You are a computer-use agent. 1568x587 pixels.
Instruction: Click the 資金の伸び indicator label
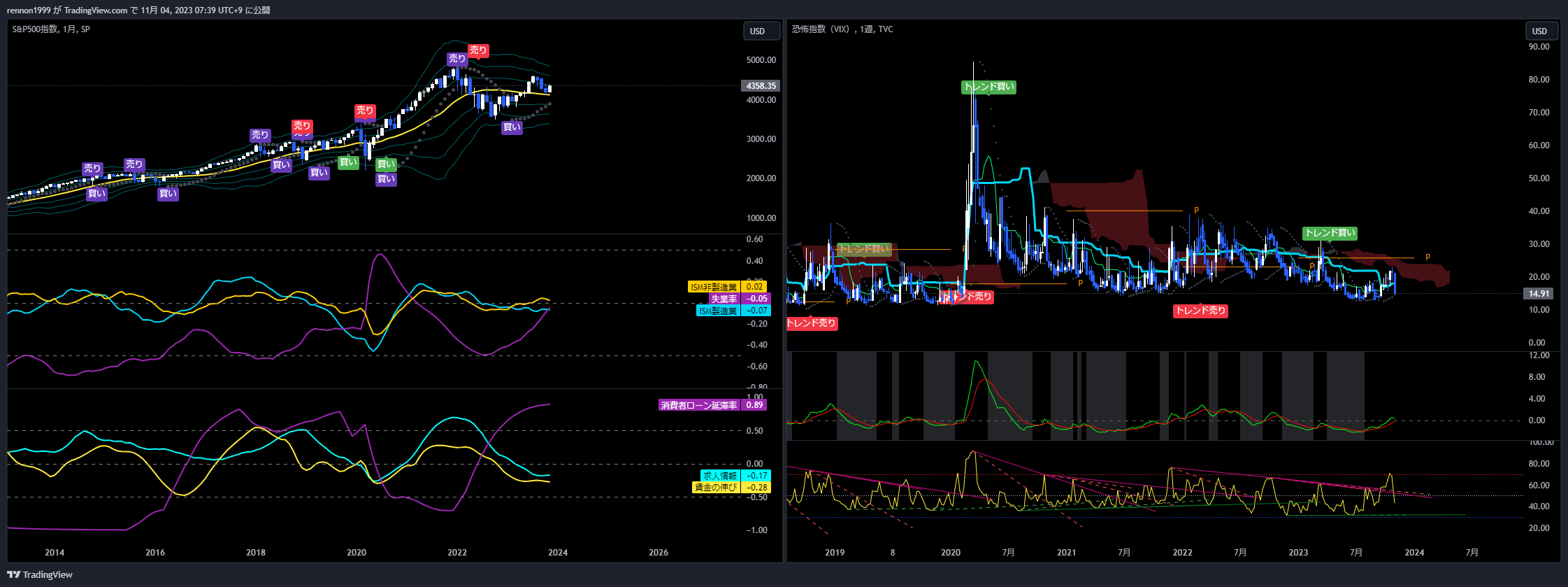pos(716,488)
